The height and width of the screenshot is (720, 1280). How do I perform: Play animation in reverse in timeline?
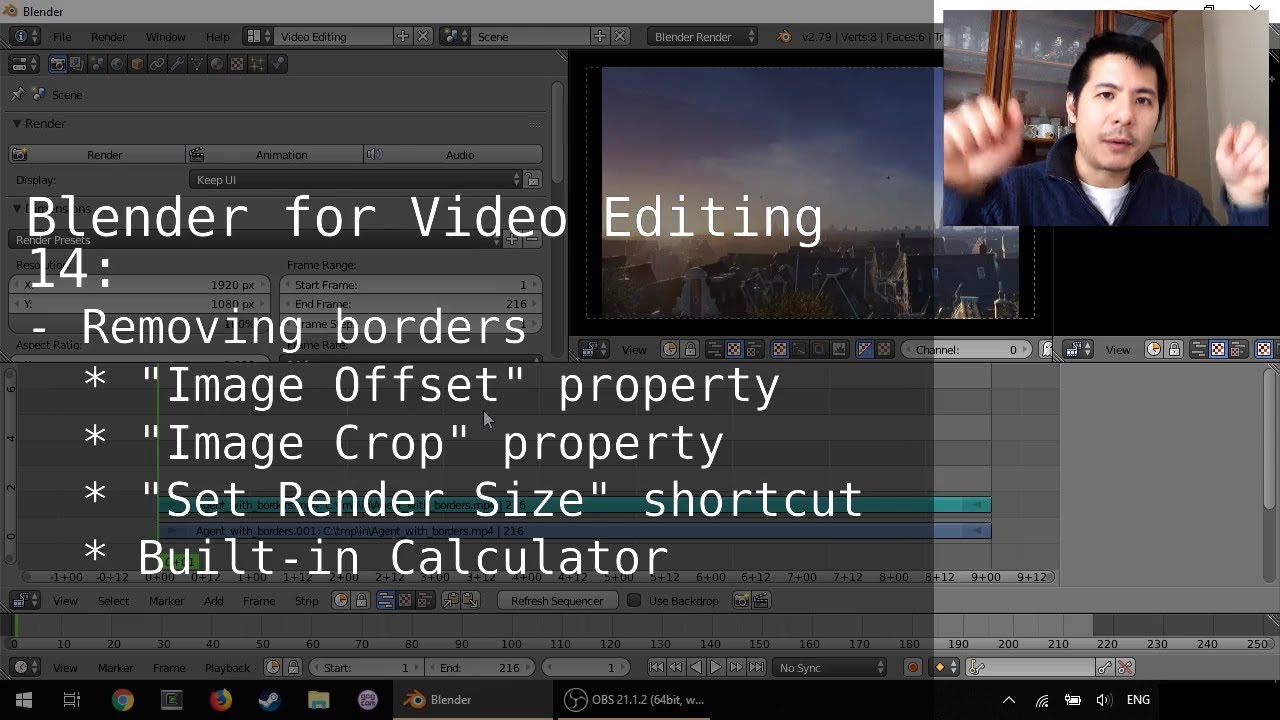coord(696,667)
